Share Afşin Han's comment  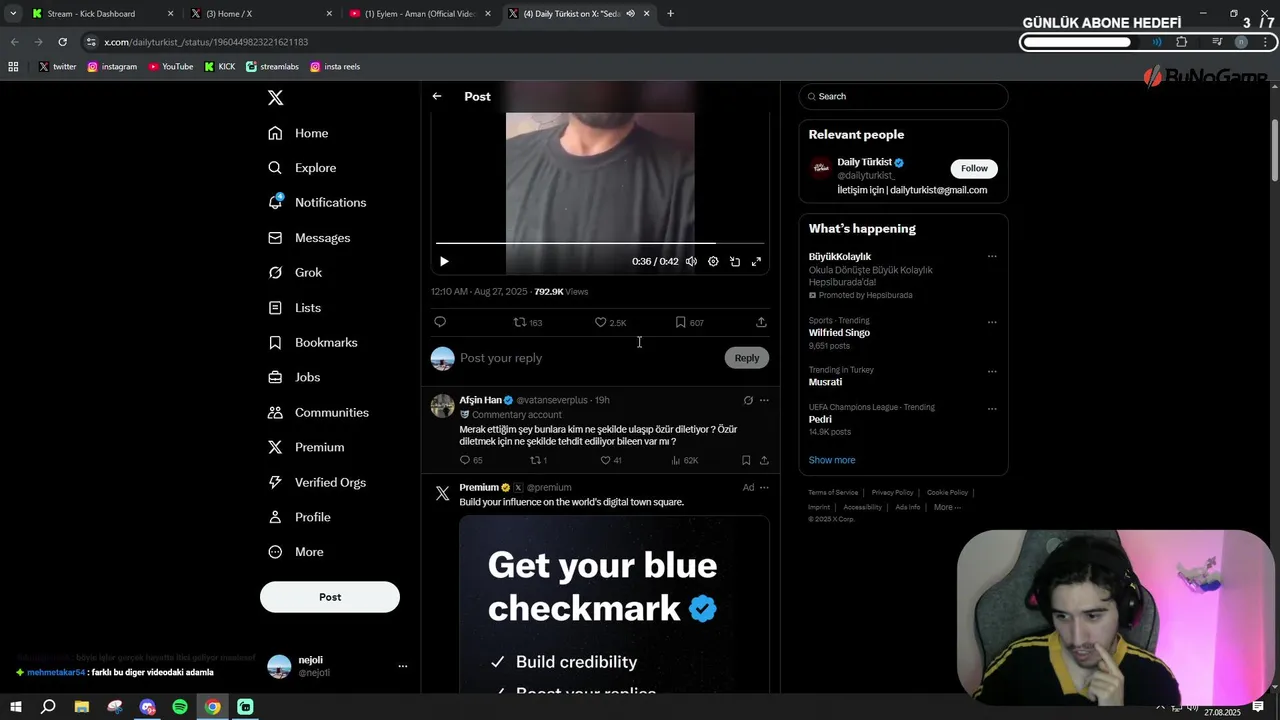point(764,460)
